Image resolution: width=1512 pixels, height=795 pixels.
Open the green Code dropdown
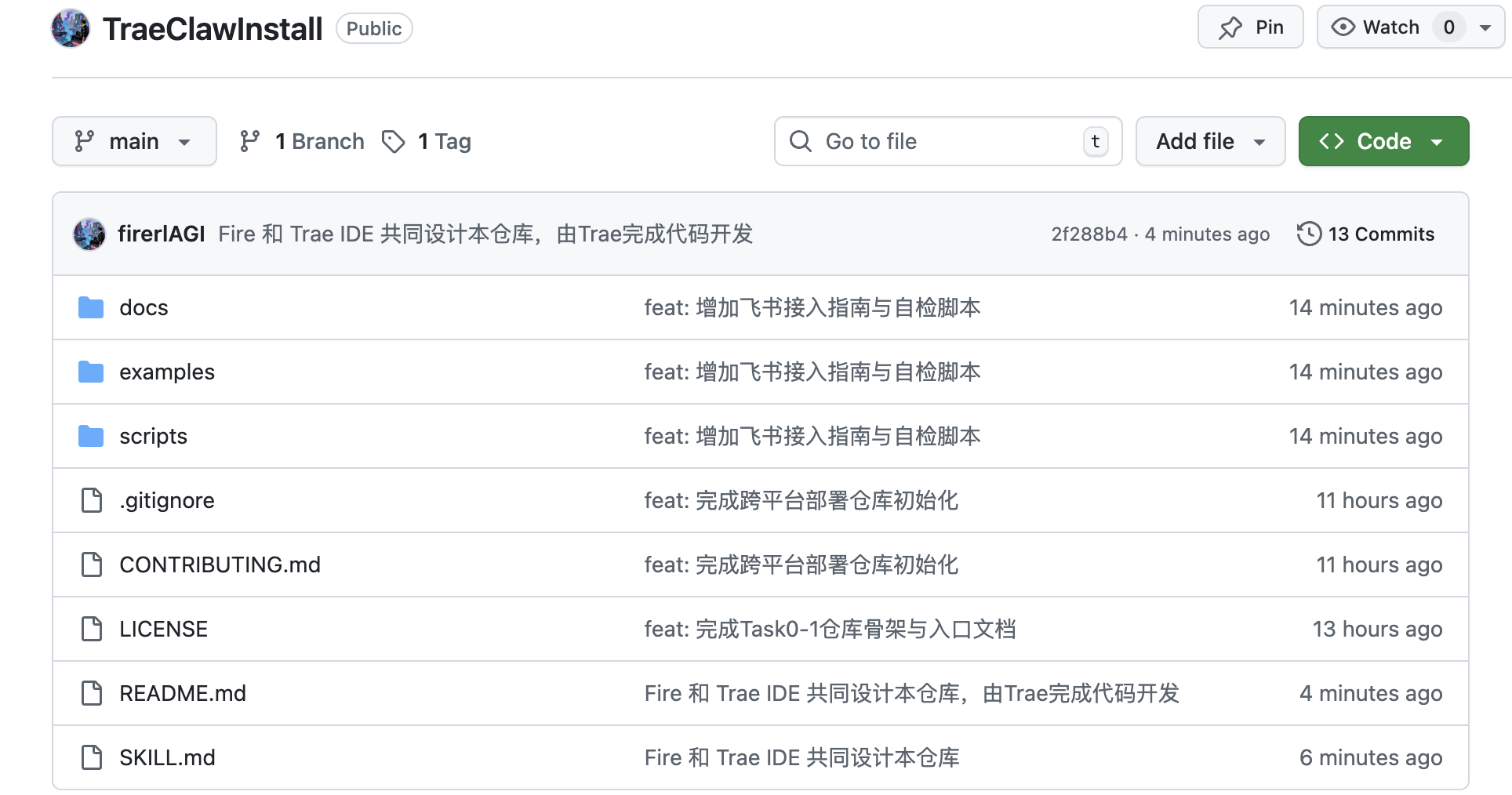point(1383,141)
